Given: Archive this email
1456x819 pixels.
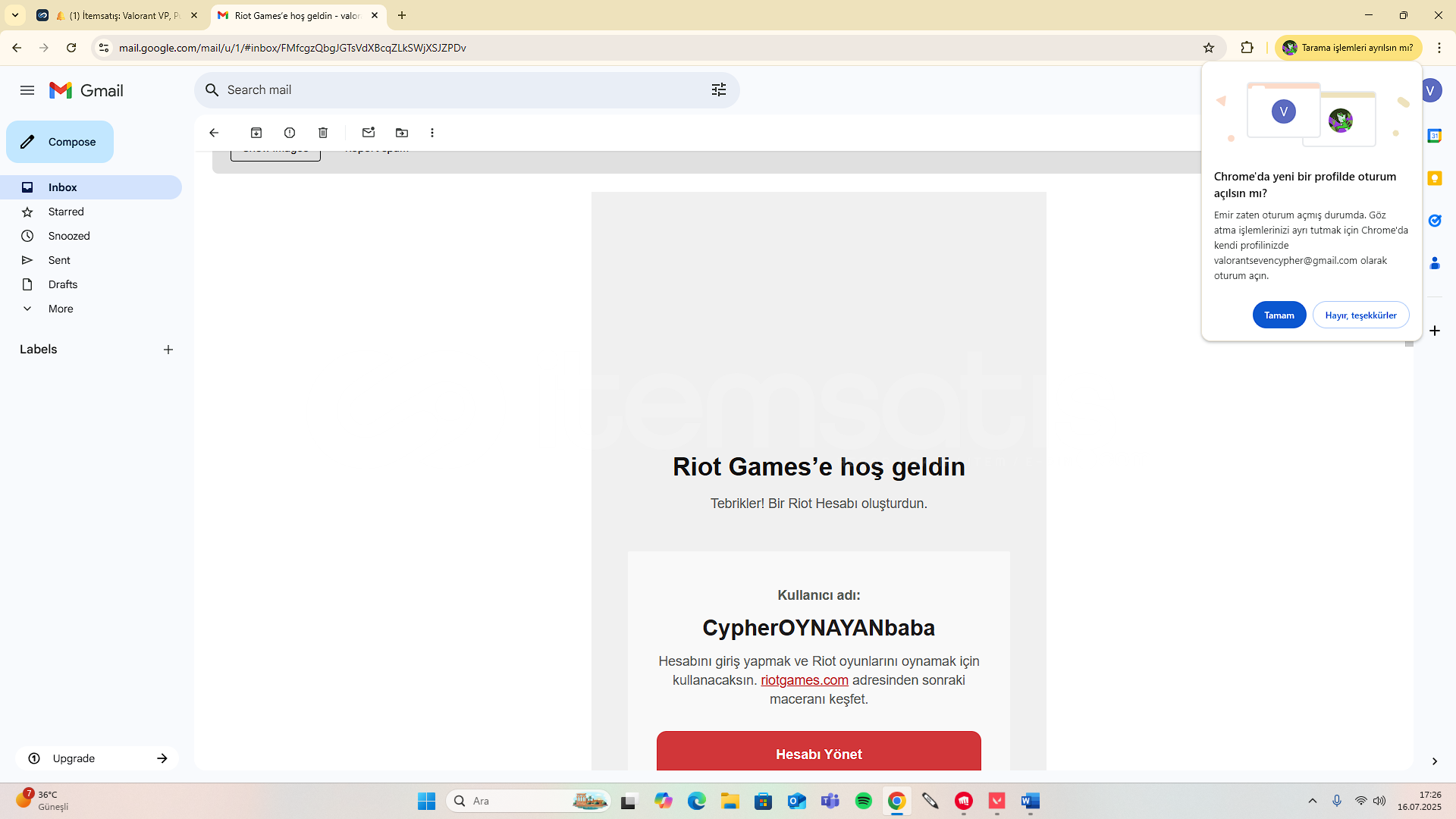Looking at the screenshot, I should [256, 133].
